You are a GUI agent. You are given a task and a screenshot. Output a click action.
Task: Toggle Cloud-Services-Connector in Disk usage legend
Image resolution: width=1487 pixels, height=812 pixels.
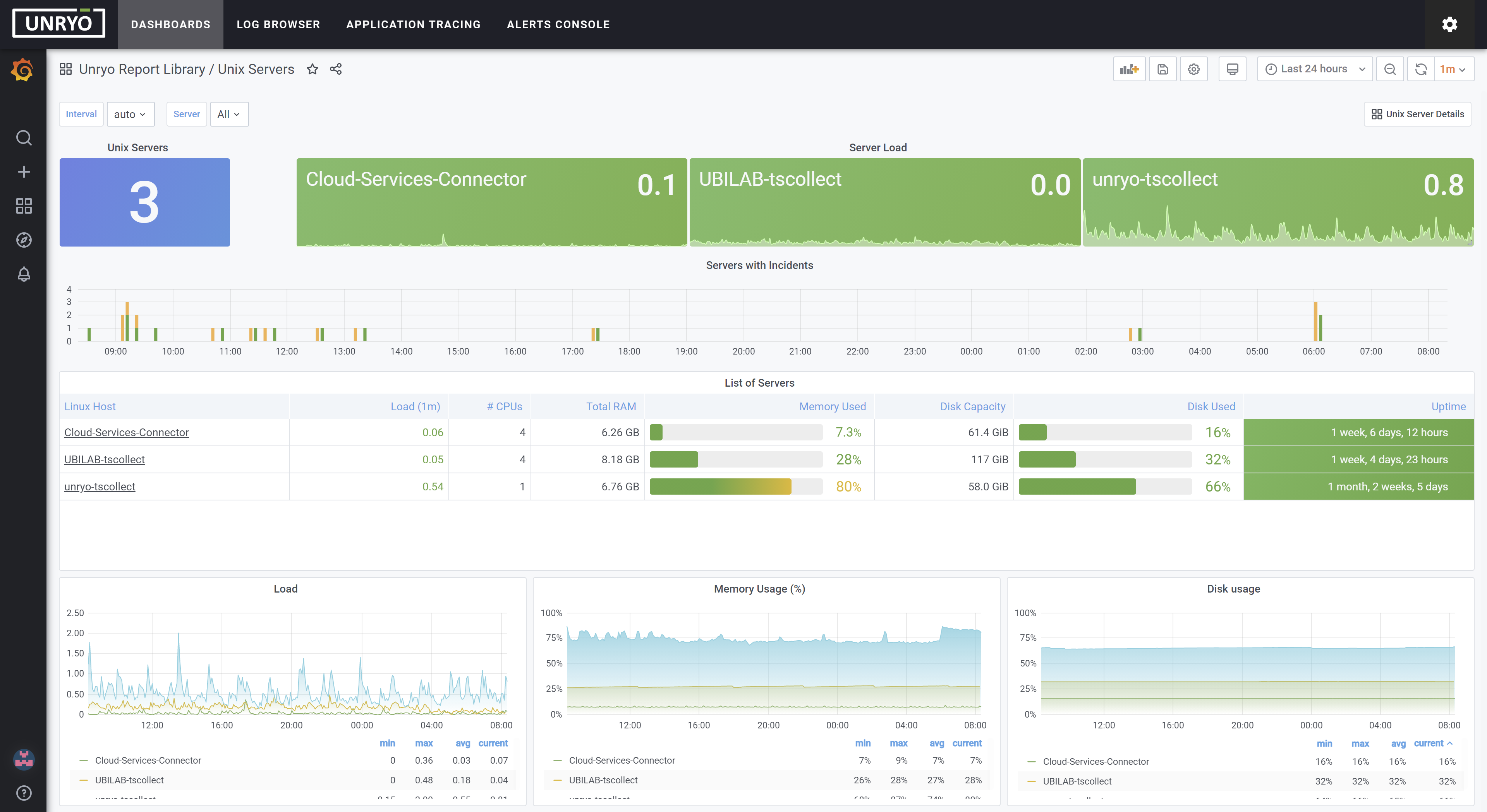click(x=1096, y=762)
